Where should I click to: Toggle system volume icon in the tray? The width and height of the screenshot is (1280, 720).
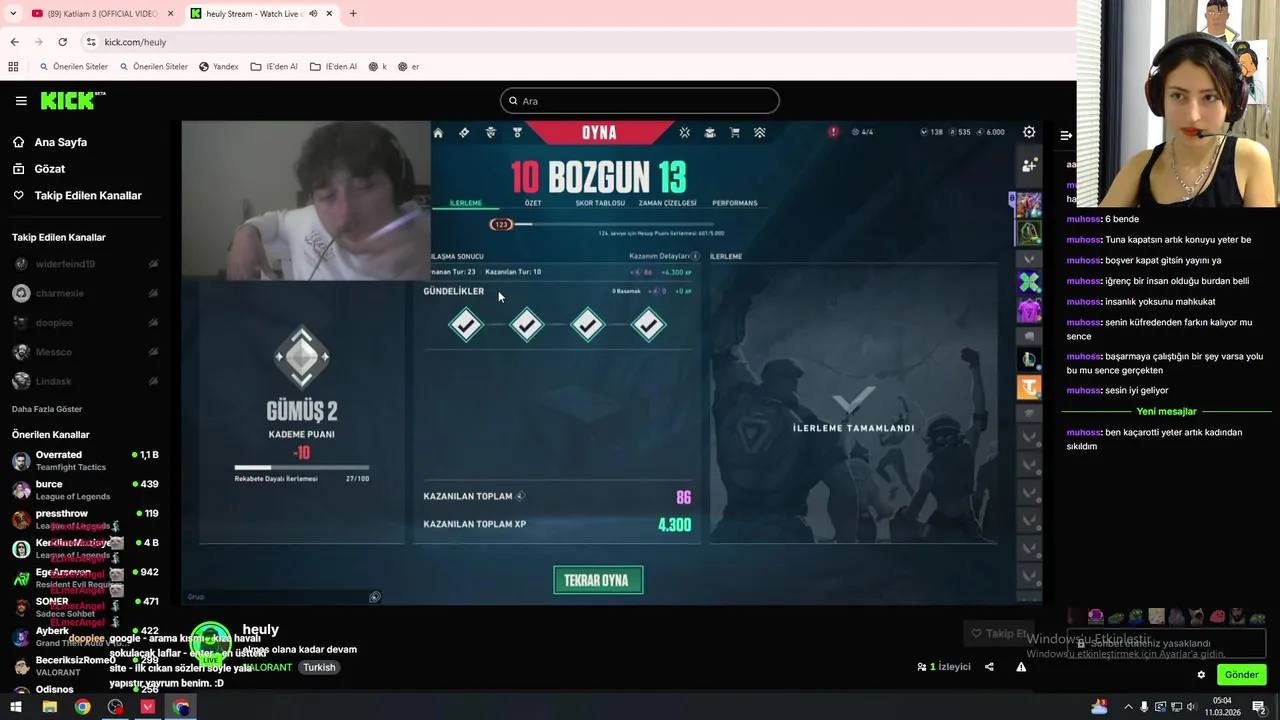click(1192, 707)
